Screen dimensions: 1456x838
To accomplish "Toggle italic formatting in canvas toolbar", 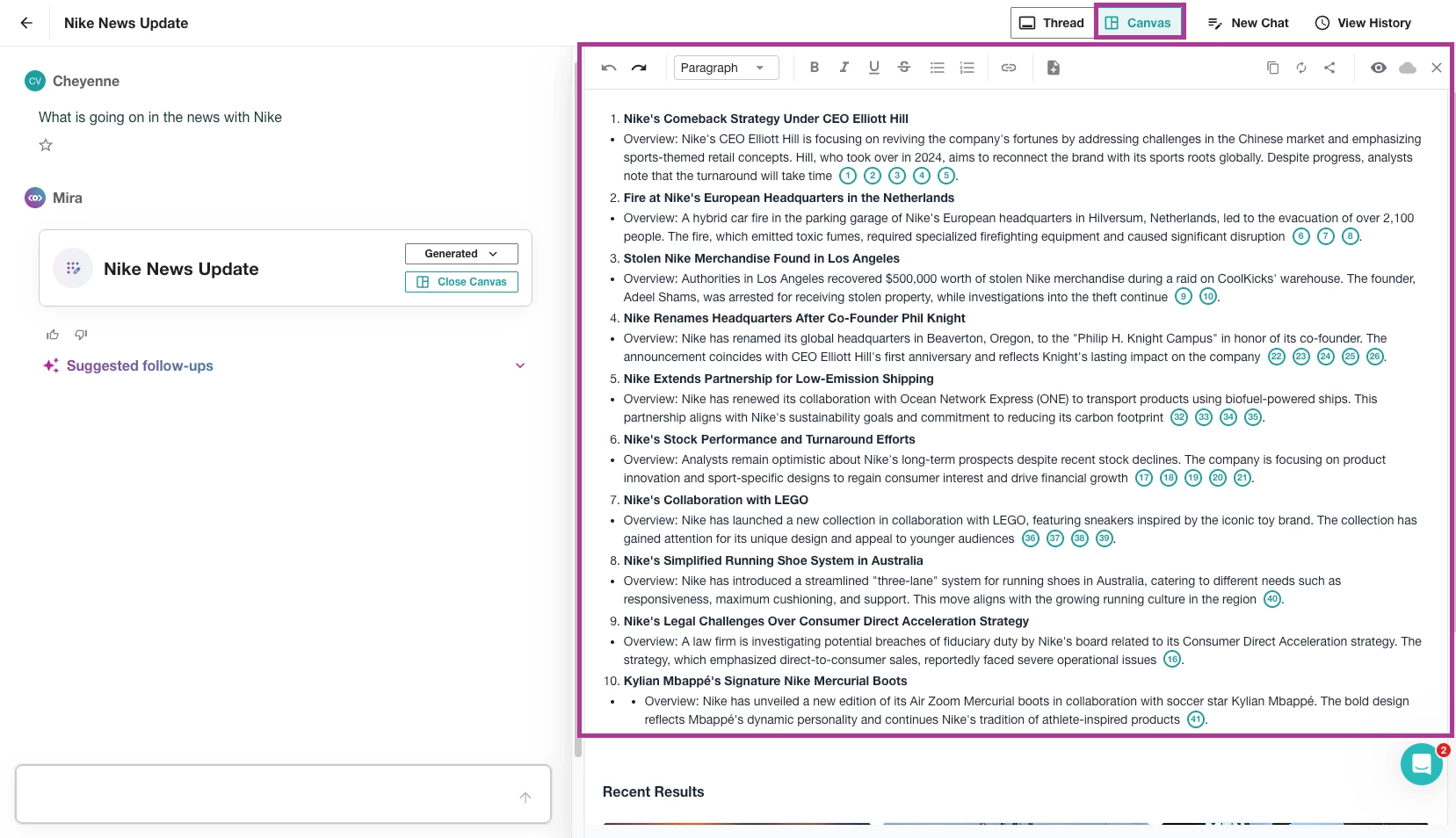I will click(x=844, y=67).
